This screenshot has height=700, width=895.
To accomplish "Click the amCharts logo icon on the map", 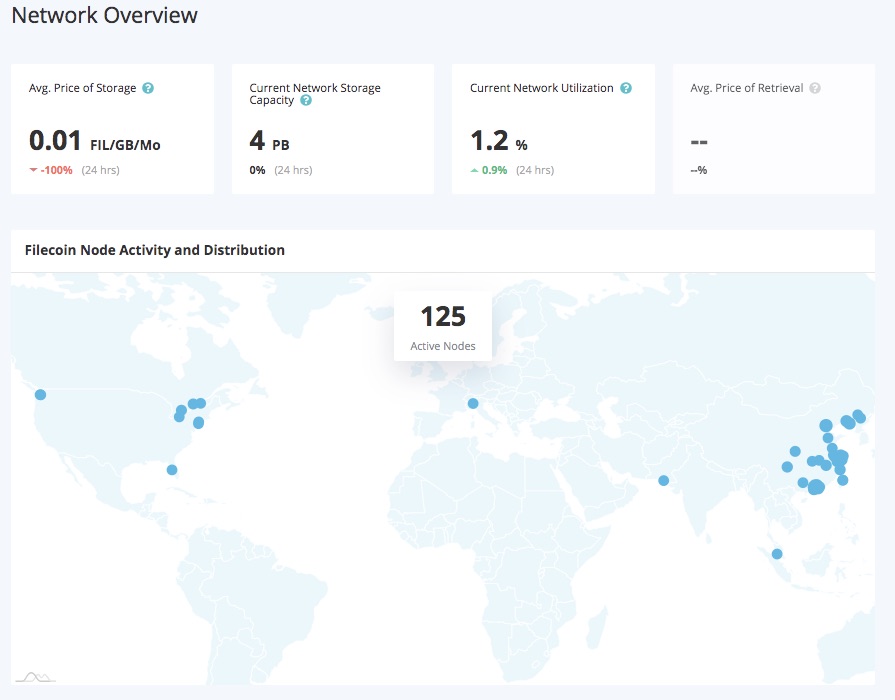I will 35,677.
